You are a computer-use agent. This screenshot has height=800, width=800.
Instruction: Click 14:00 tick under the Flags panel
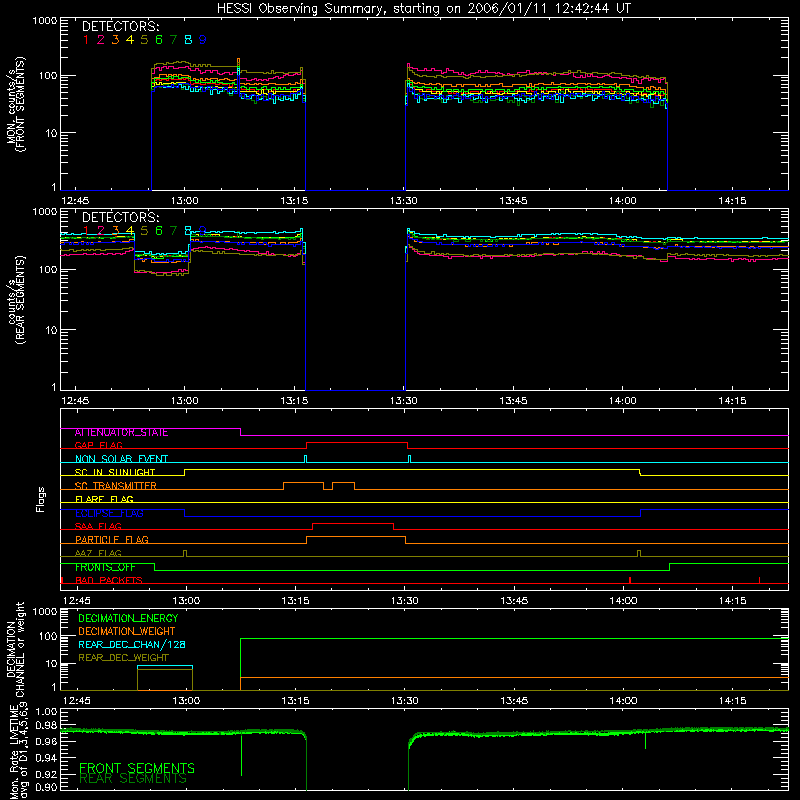point(623,601)
